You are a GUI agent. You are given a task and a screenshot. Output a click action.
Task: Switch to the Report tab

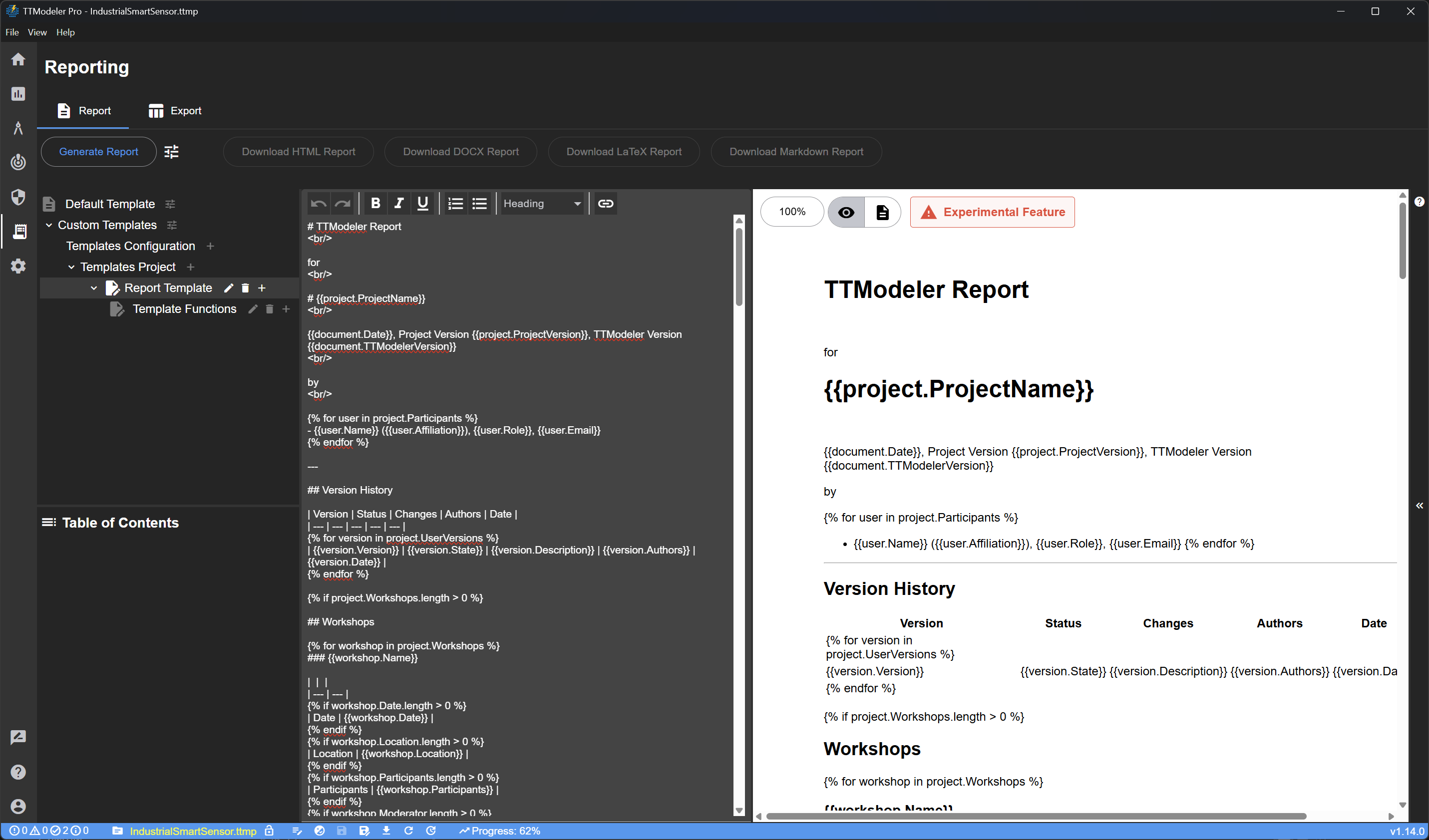[83, 110]
